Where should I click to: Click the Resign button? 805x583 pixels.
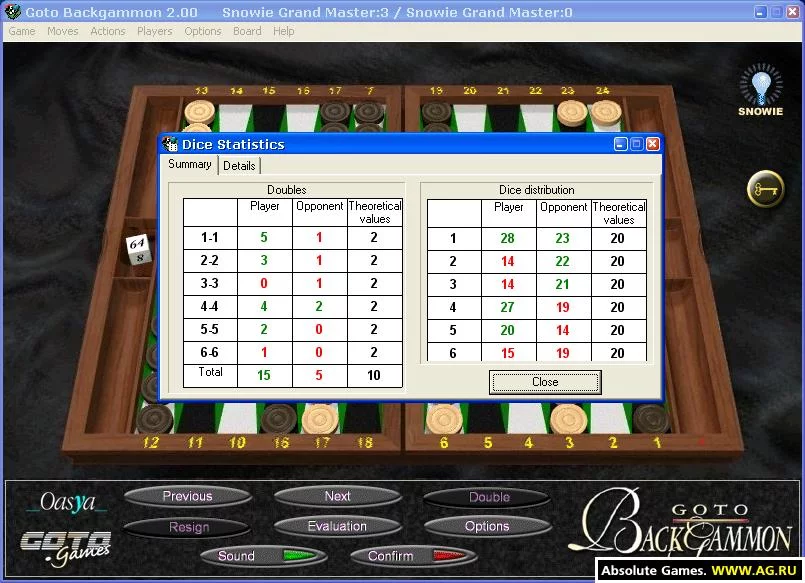click(188, 527)
